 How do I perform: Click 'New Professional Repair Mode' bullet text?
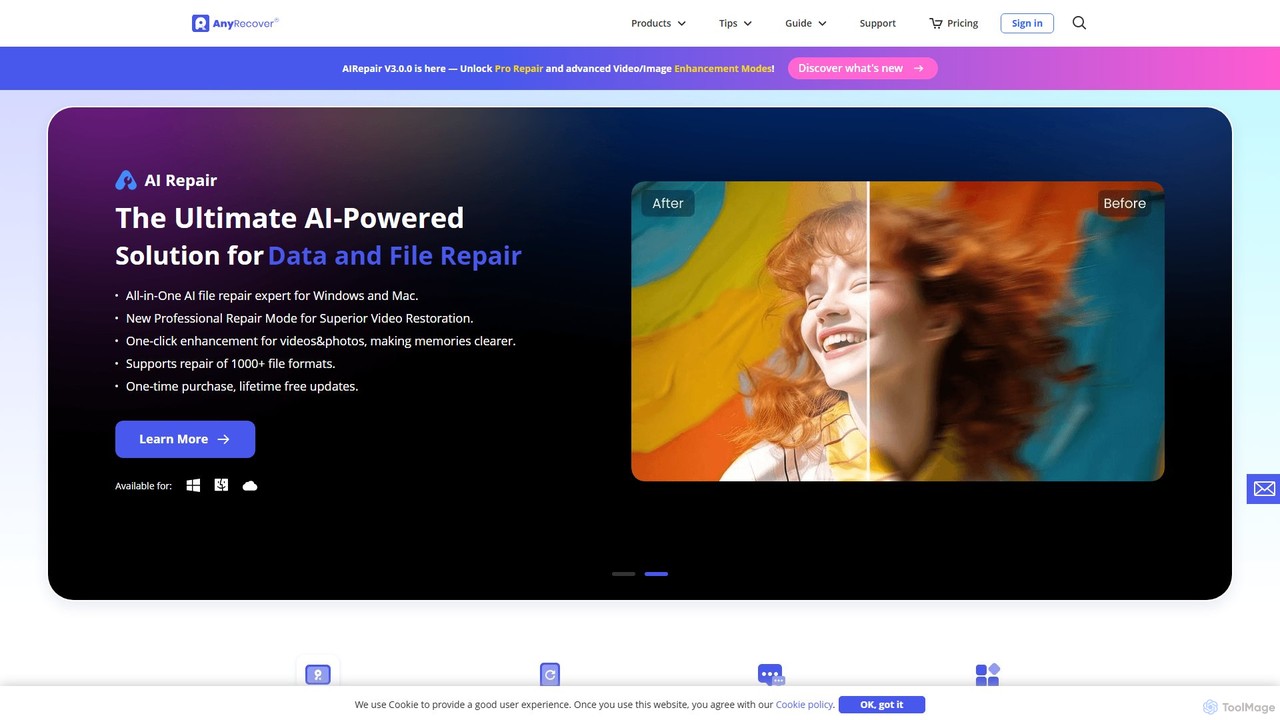point(299,318)
